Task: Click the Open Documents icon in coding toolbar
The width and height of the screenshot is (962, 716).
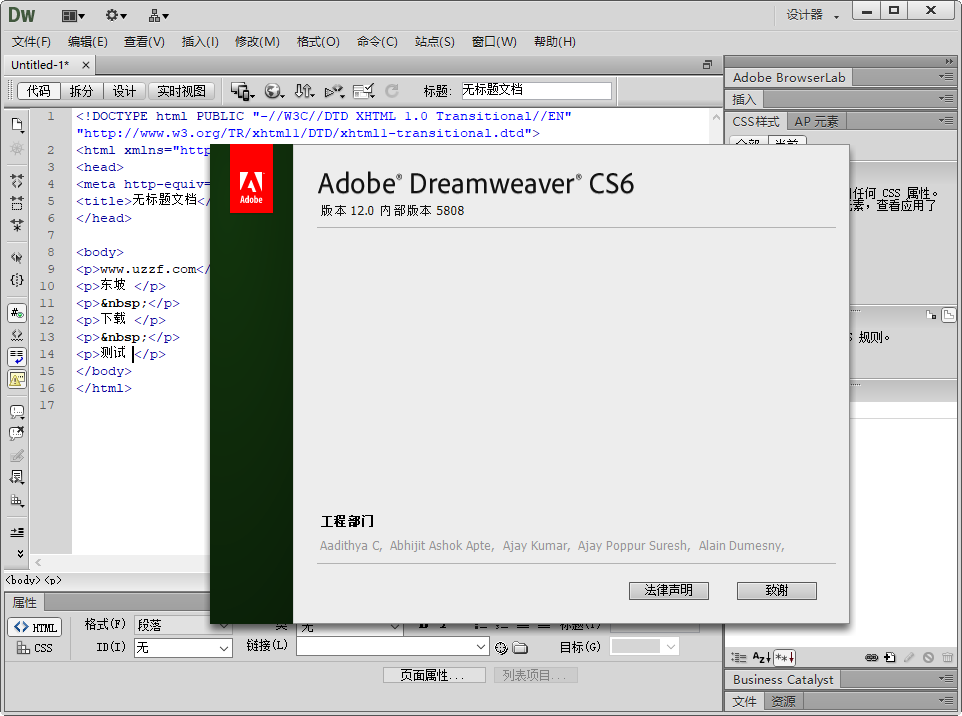Action: click(17, 125)
